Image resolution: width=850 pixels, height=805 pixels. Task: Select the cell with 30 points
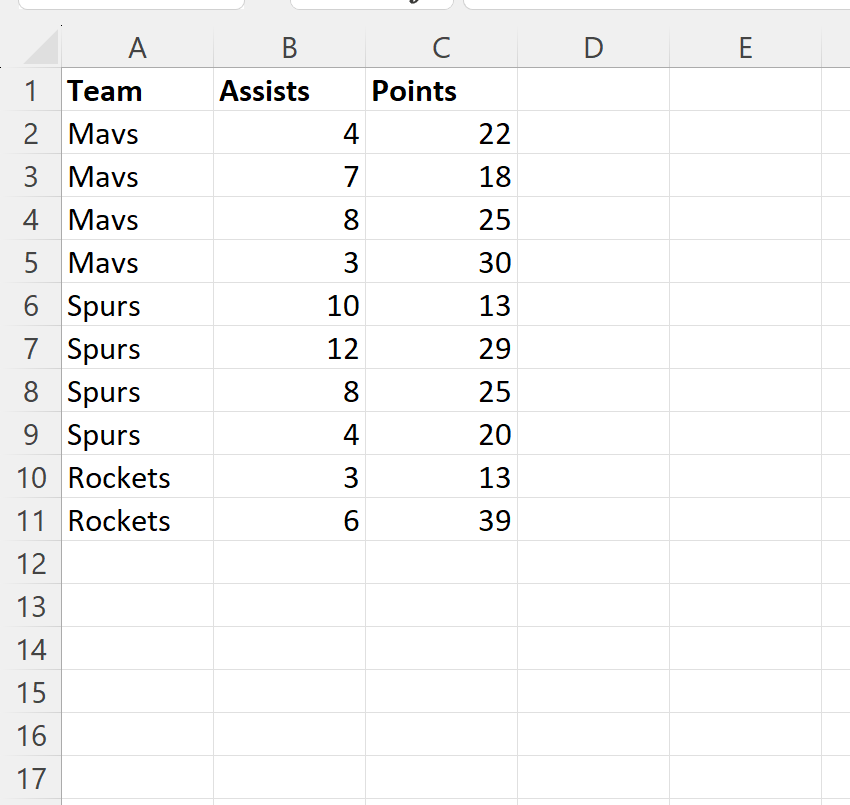pyautogui.click(x=441, y=263)
